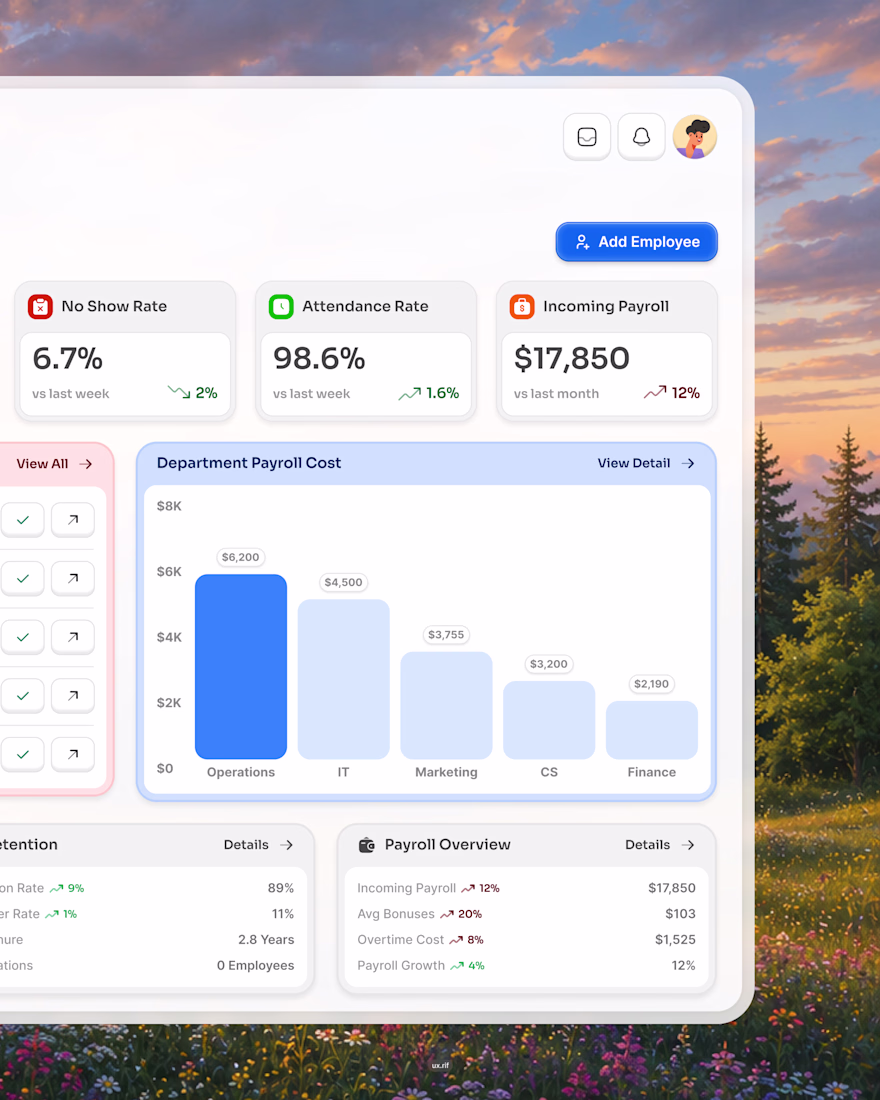This screenshot has width=880, height=1100.
Task: Click the 0 Employees value
Action: point(255,966)
